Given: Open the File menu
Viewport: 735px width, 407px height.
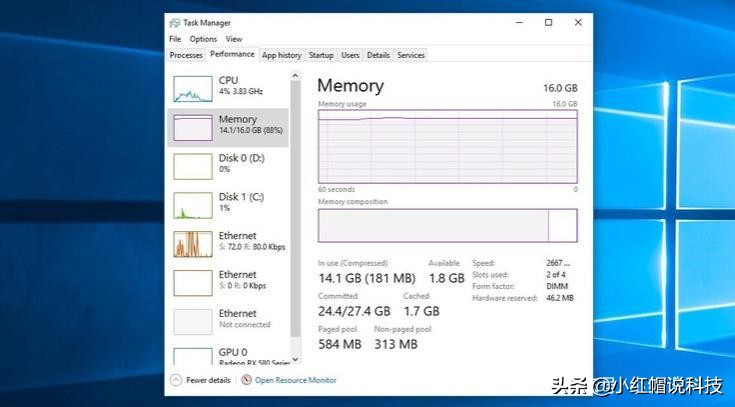Looking at the screenshot, I should point(175,39).
